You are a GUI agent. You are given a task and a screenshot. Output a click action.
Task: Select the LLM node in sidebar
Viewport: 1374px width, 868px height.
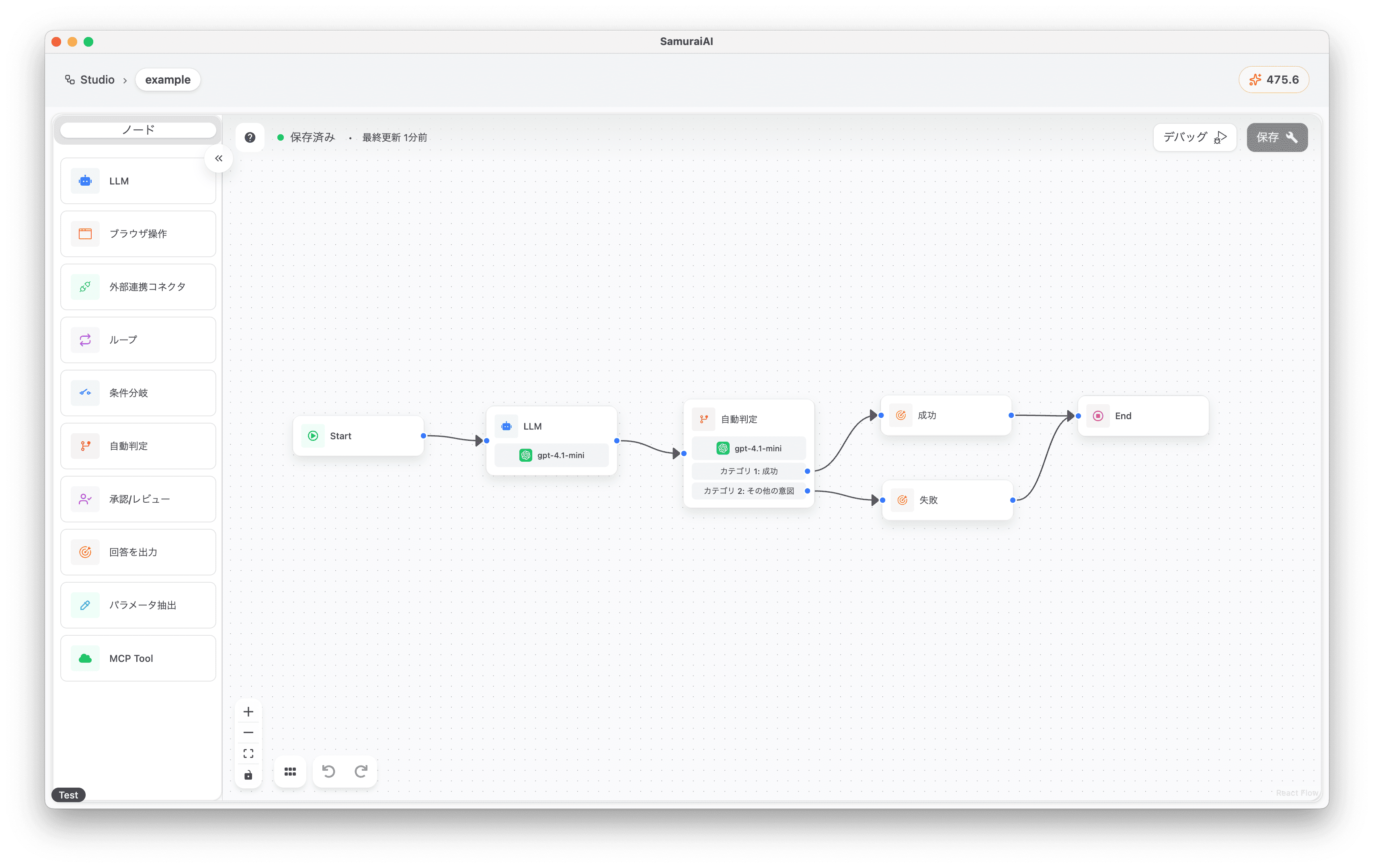pyautogui.click(x=138, y=181)
